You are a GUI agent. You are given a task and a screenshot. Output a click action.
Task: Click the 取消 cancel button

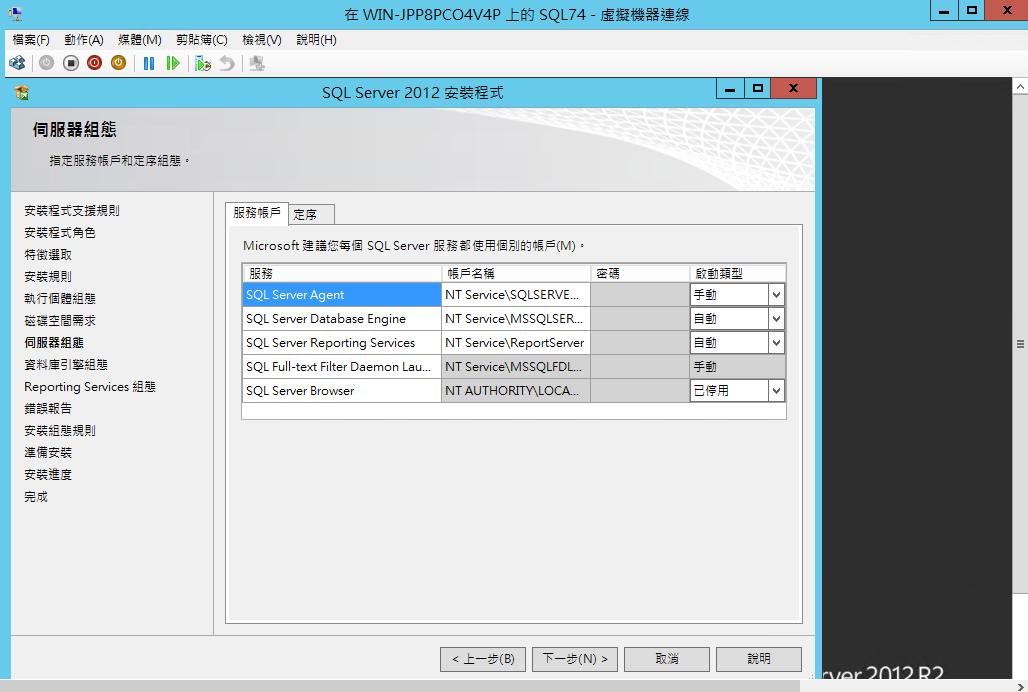[667, 659]
